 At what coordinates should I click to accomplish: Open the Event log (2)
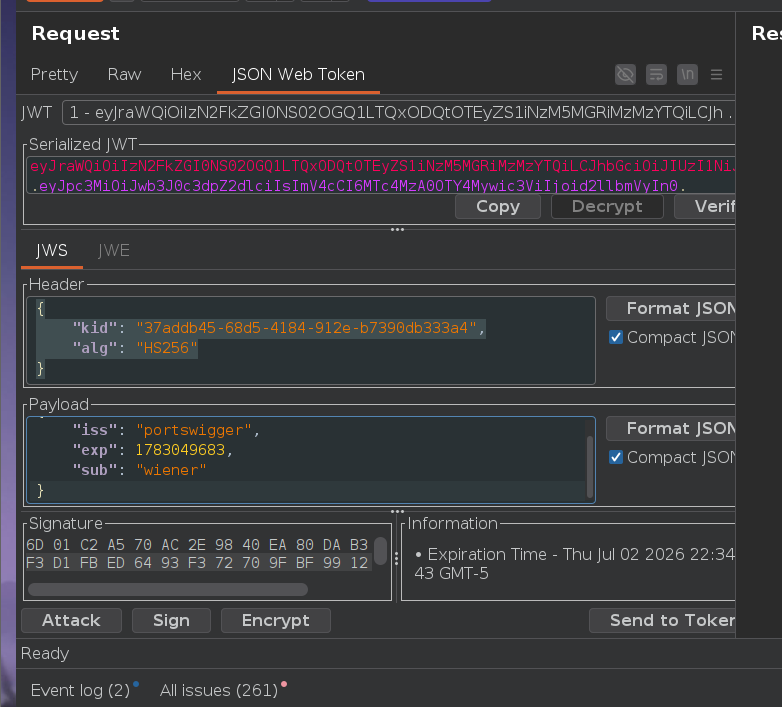(80, 690)
